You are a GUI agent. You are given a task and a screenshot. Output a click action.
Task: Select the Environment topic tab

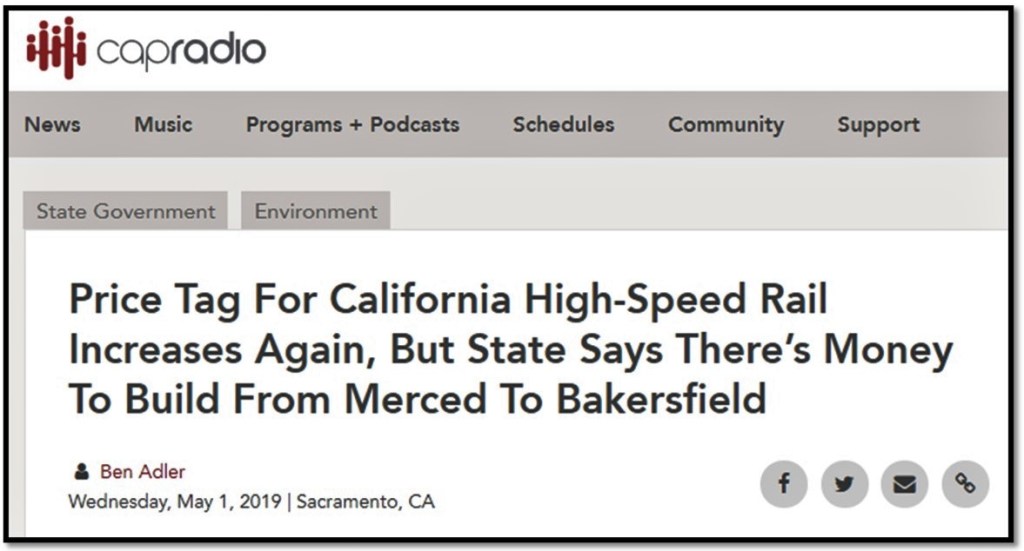(x=316, y=211)
